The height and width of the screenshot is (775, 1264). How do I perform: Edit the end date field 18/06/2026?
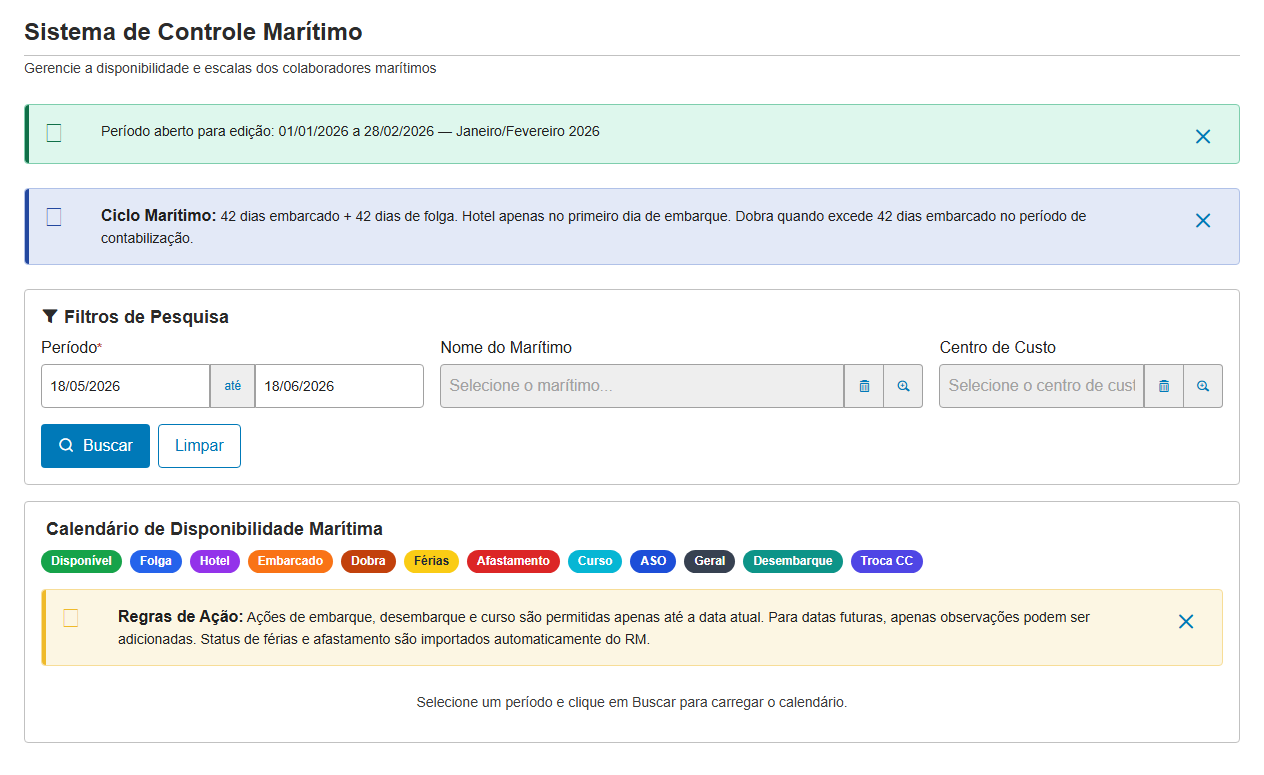pyautogui.click(x=339, y=386)
